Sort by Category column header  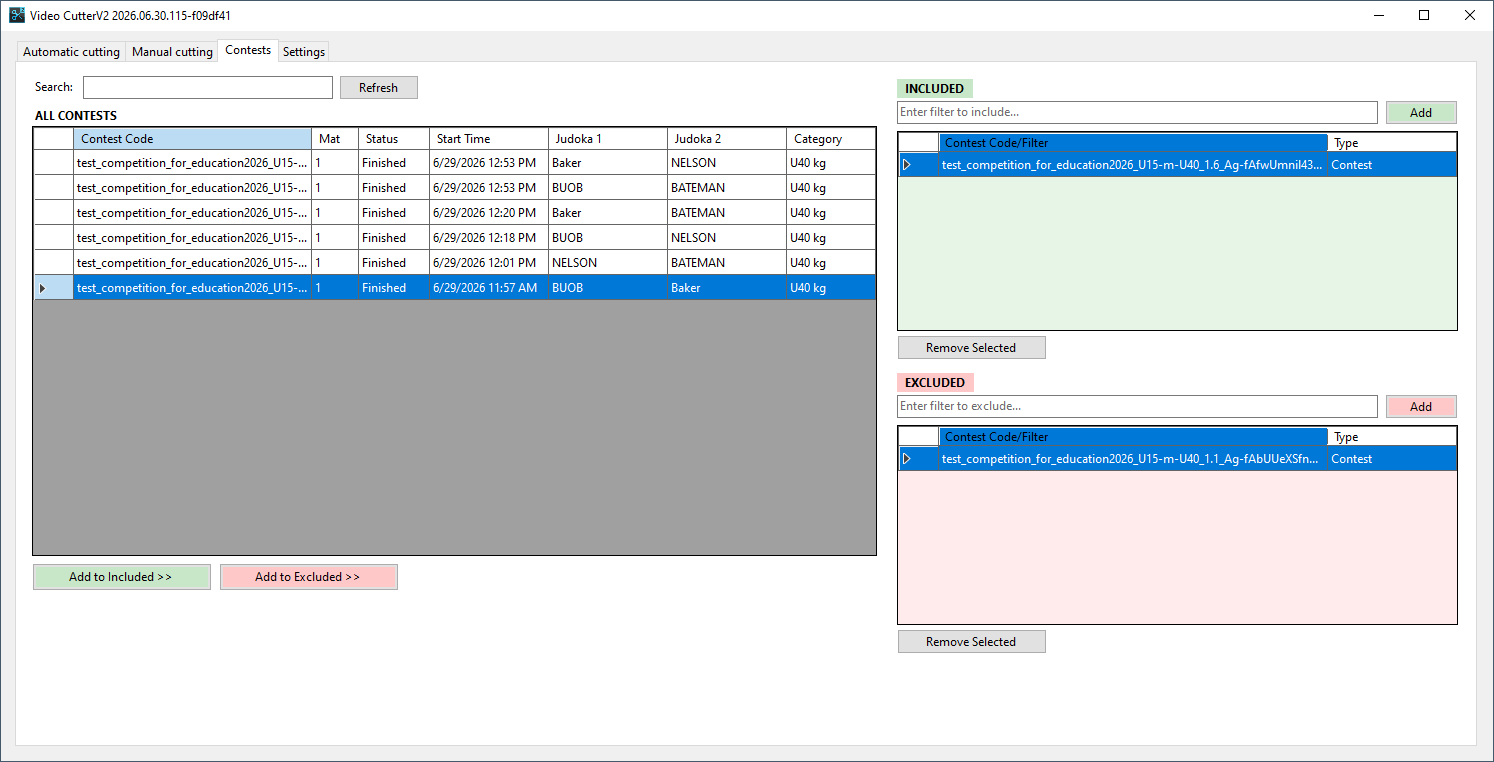[831, 139]
